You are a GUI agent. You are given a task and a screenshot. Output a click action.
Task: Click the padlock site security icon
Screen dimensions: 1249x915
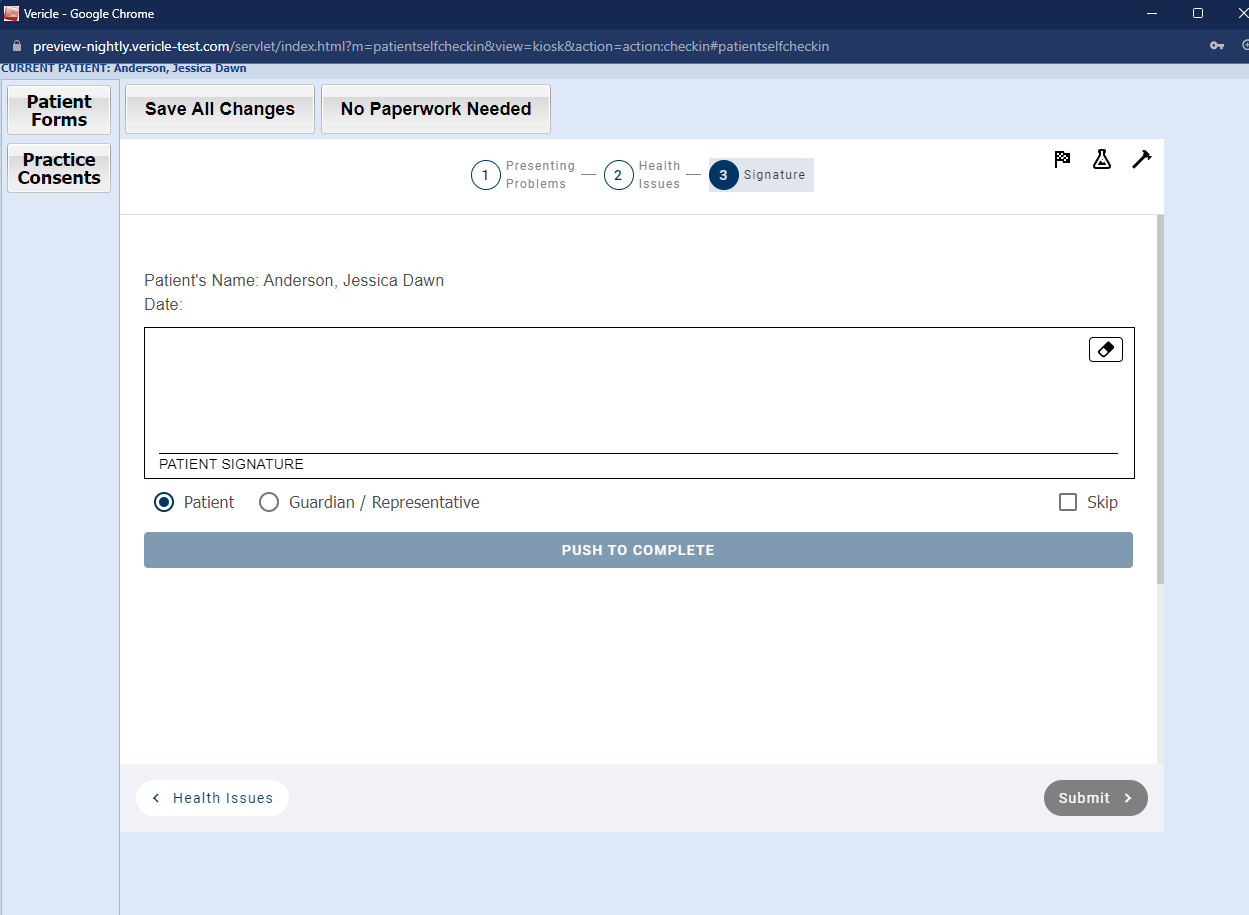coord(16,46)
